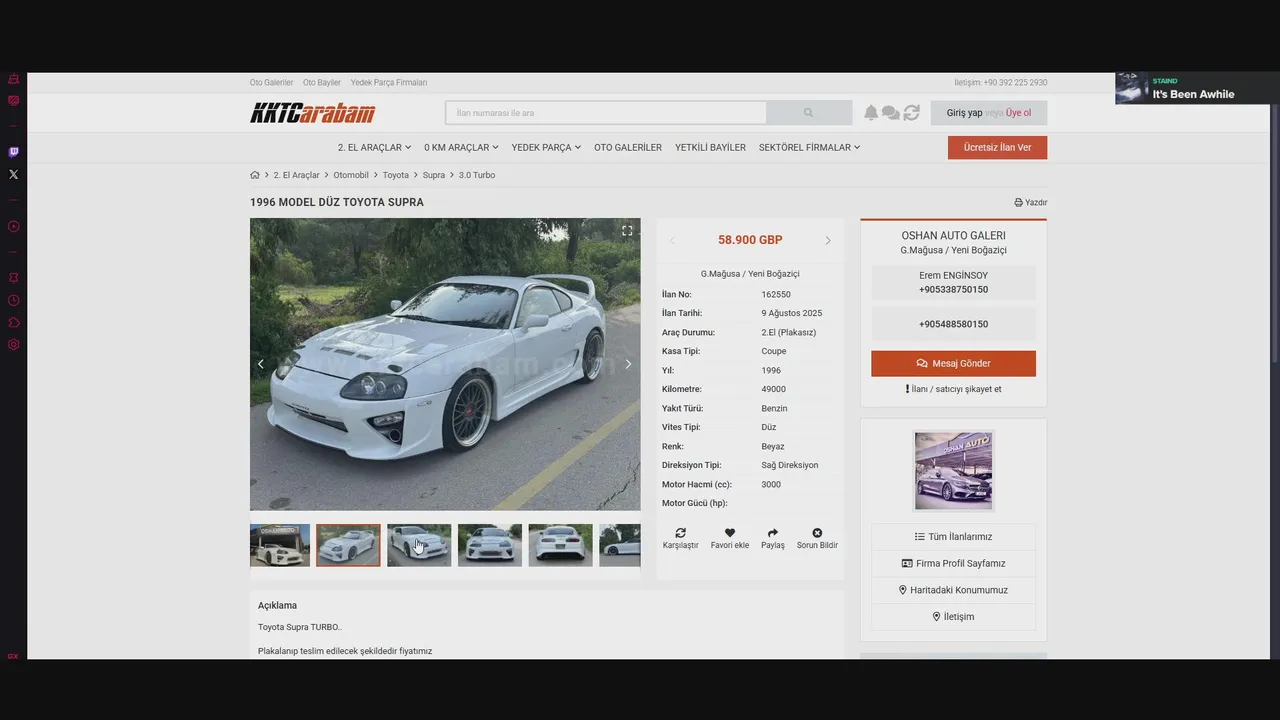
Task: Click breadcrumb Supra
Action: tap(434, 175)
